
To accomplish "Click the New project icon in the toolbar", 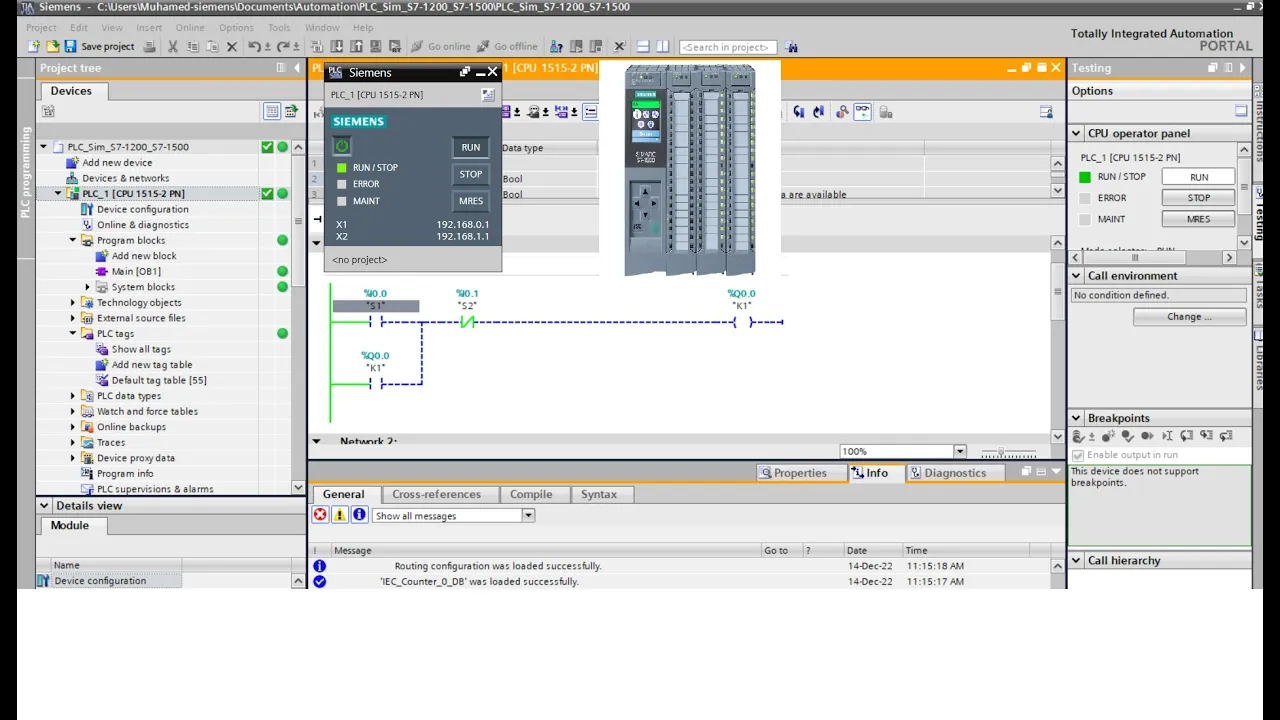I will pos(35,47).
